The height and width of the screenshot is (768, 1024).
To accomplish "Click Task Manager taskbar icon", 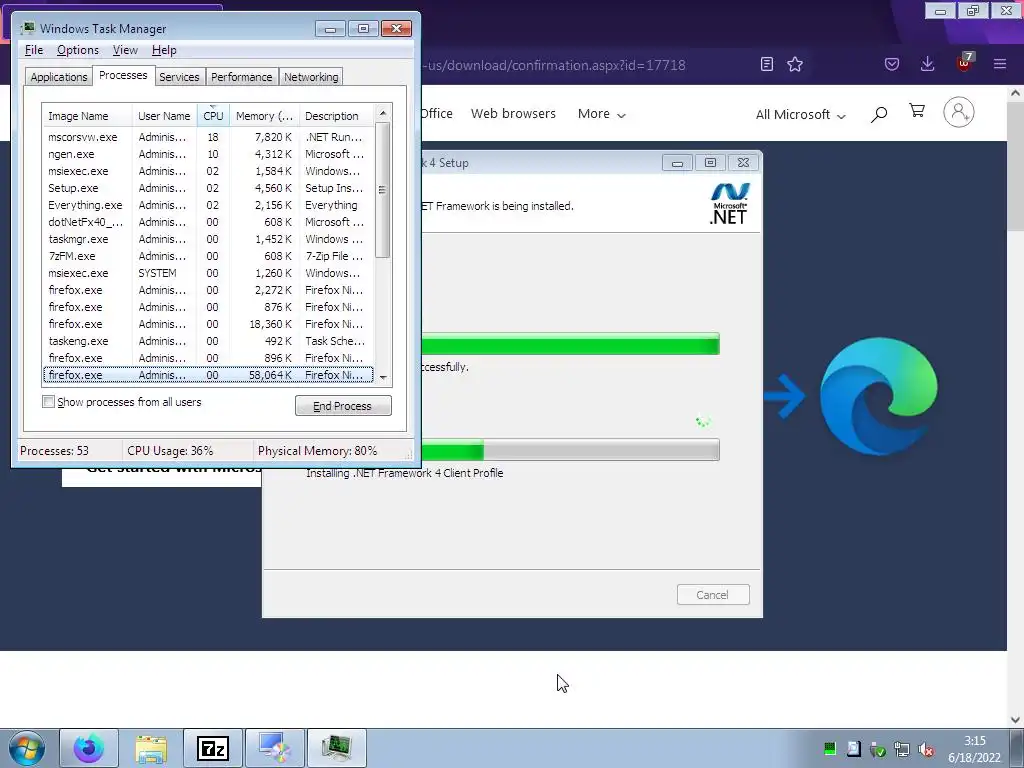I will click(336, 748).
